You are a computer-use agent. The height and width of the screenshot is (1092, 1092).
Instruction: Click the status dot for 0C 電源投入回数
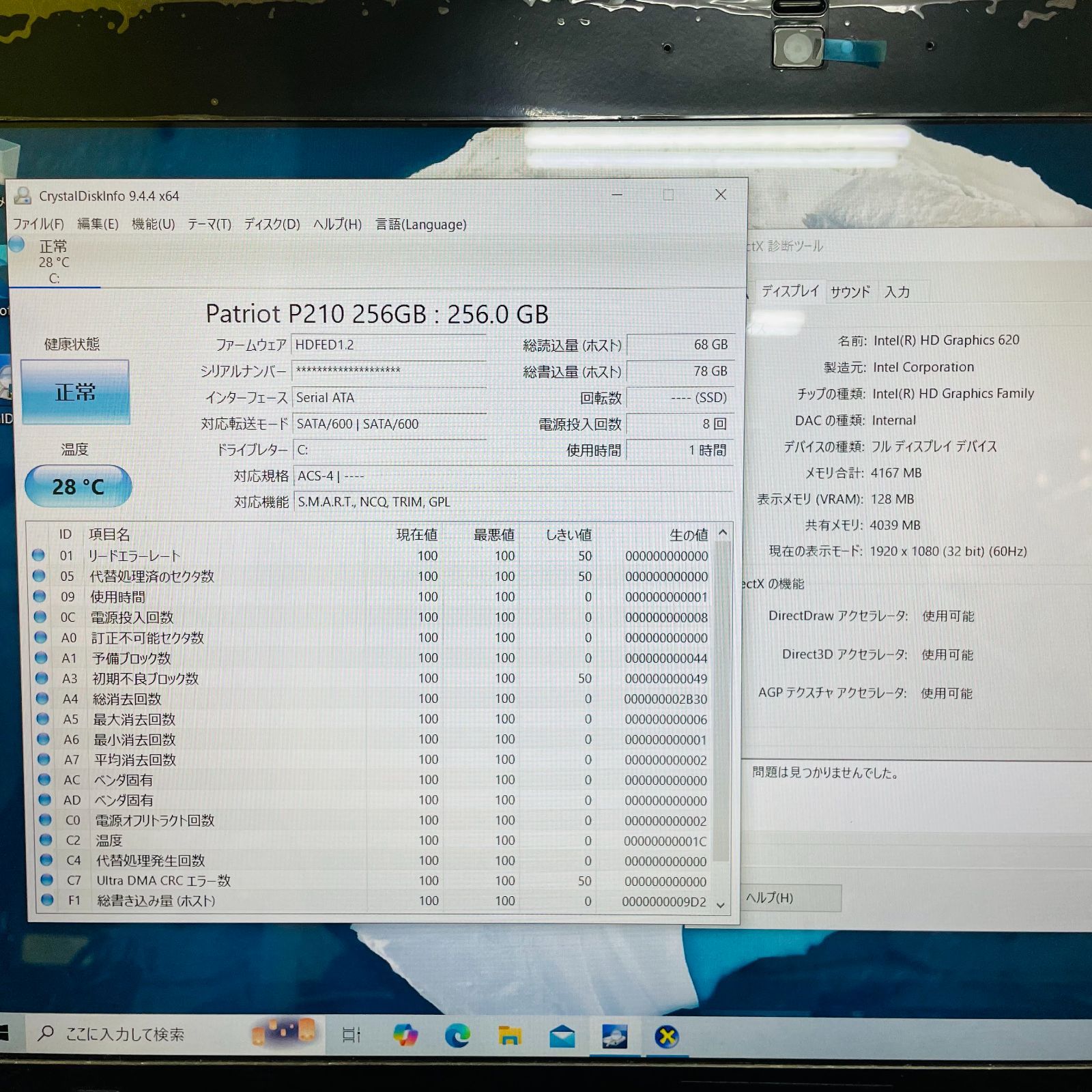(x=40, y=617)
